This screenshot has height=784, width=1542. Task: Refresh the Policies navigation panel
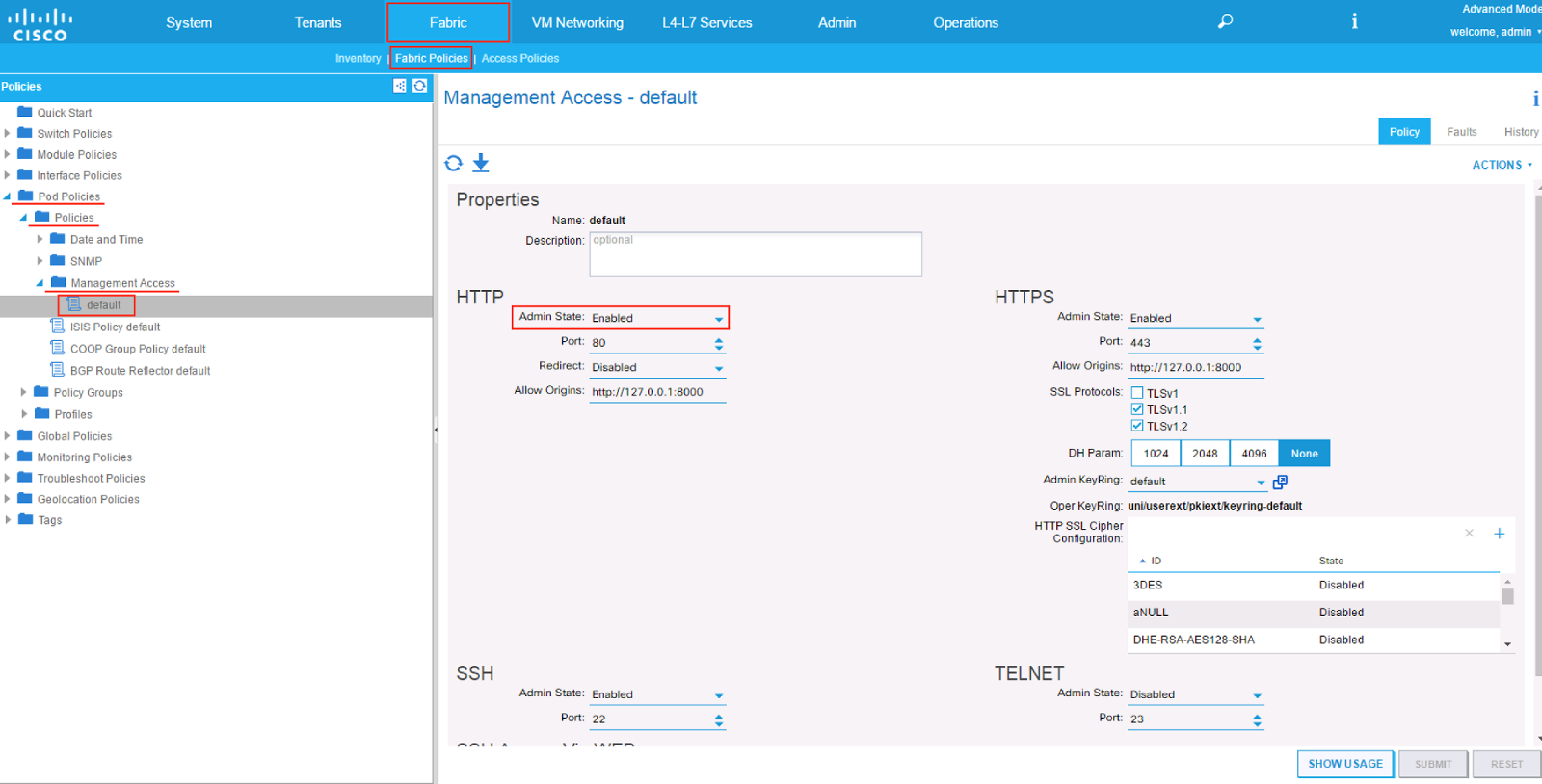pos(420,86)
